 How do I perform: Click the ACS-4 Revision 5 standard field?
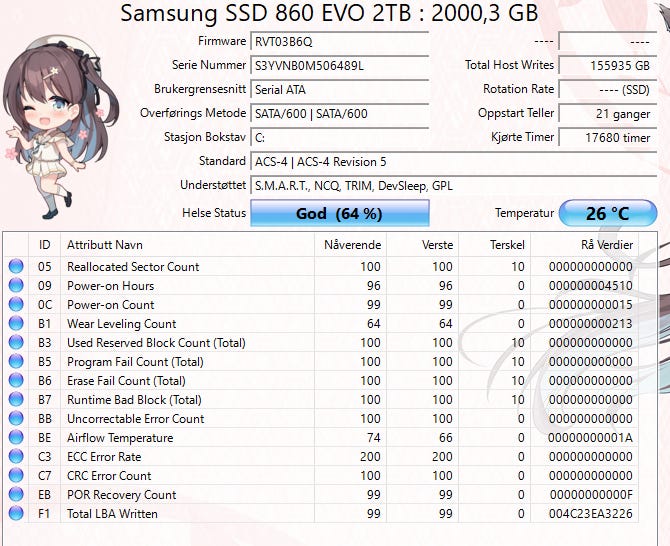[x=454, y=162]
